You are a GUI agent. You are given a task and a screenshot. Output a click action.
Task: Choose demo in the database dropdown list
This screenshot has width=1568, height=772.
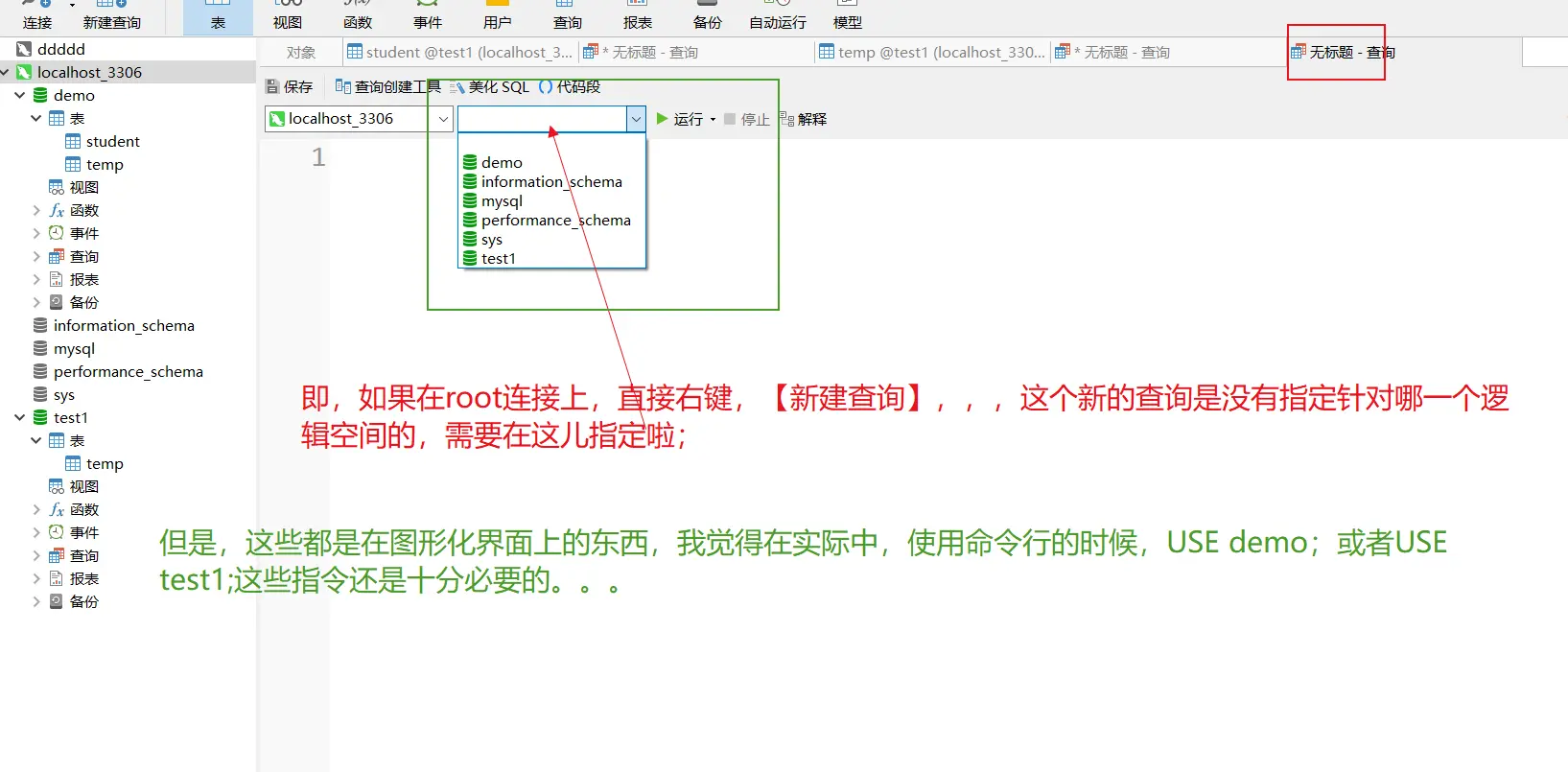coord(552,162)
